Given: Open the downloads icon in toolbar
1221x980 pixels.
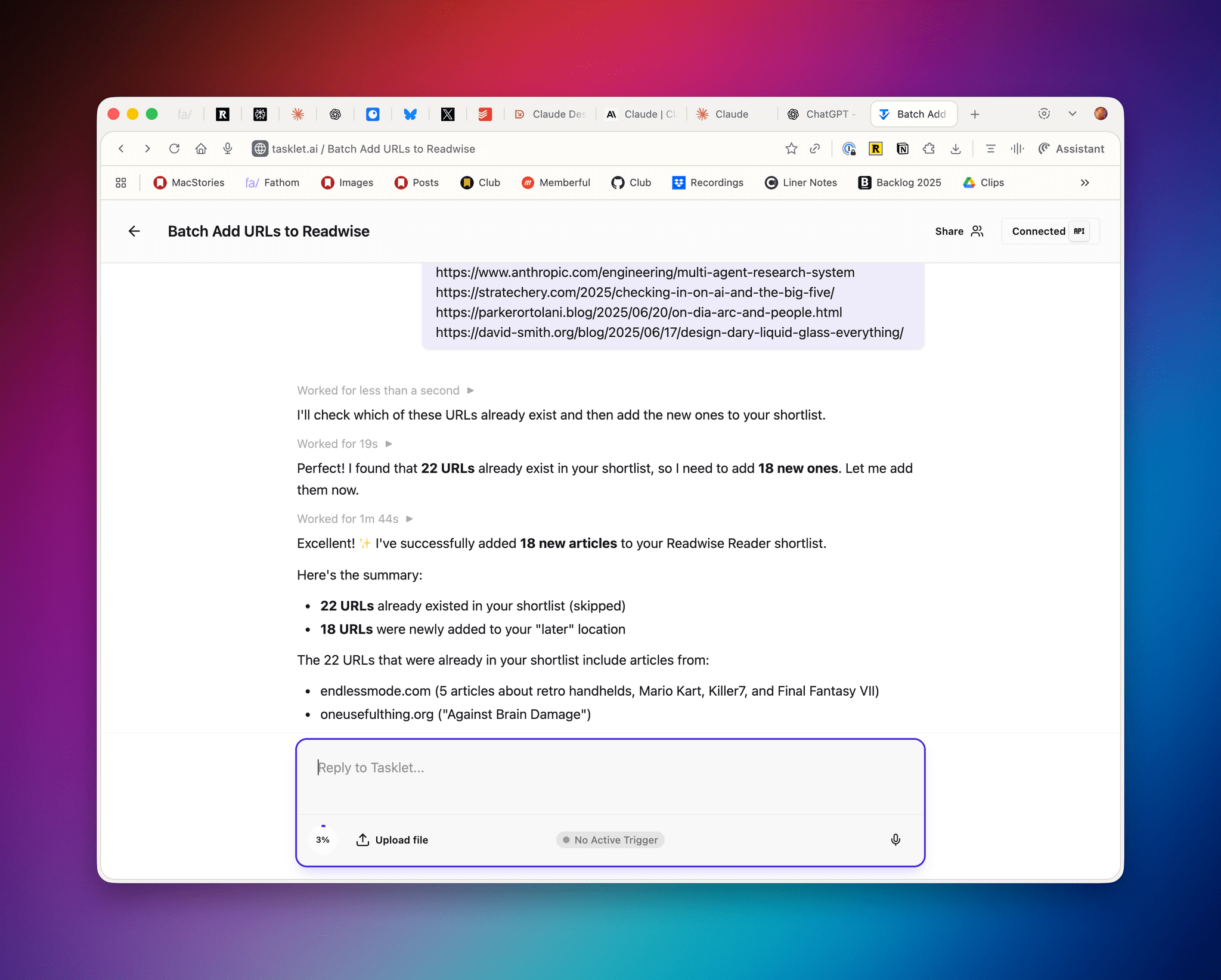Looking at the screenshot, I should pyautogui.click(x=956, y=149).
